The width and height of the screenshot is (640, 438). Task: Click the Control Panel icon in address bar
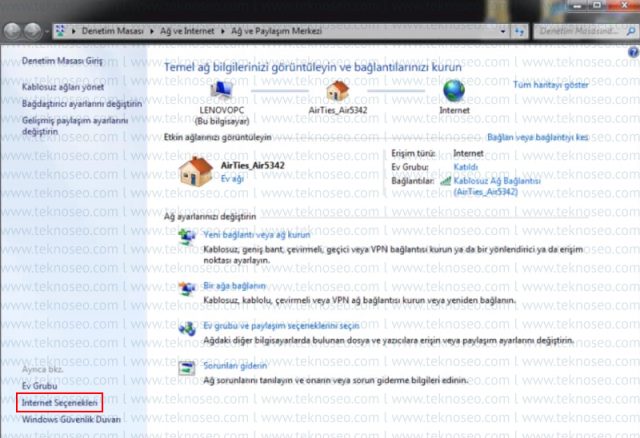tap(60, 31)
